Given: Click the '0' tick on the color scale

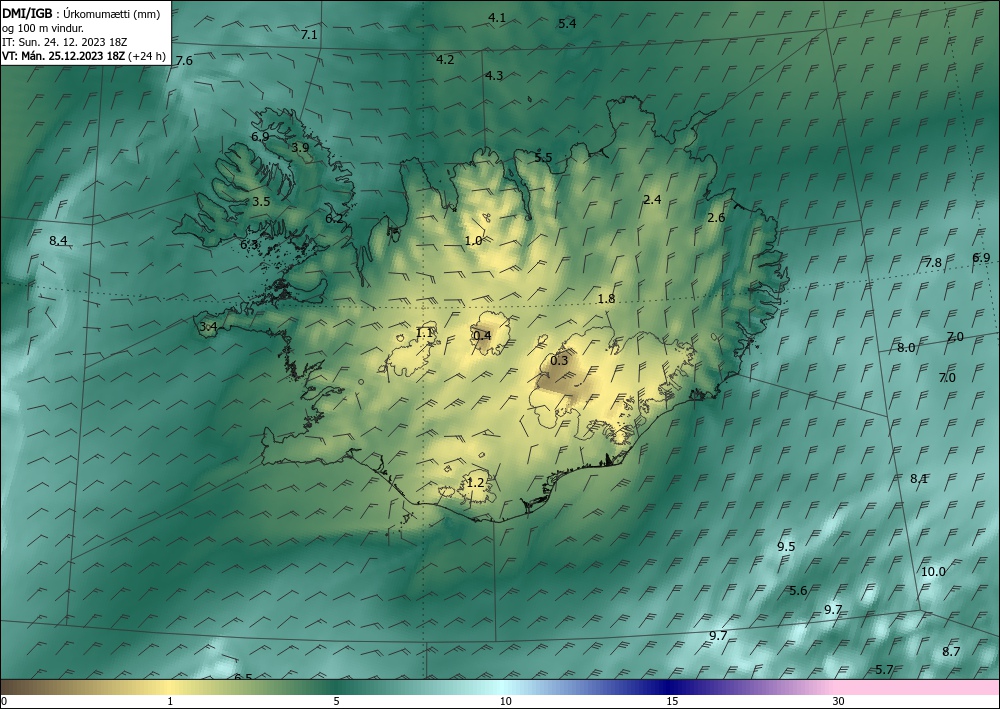Looking at the screenshot, I should 4,702.
